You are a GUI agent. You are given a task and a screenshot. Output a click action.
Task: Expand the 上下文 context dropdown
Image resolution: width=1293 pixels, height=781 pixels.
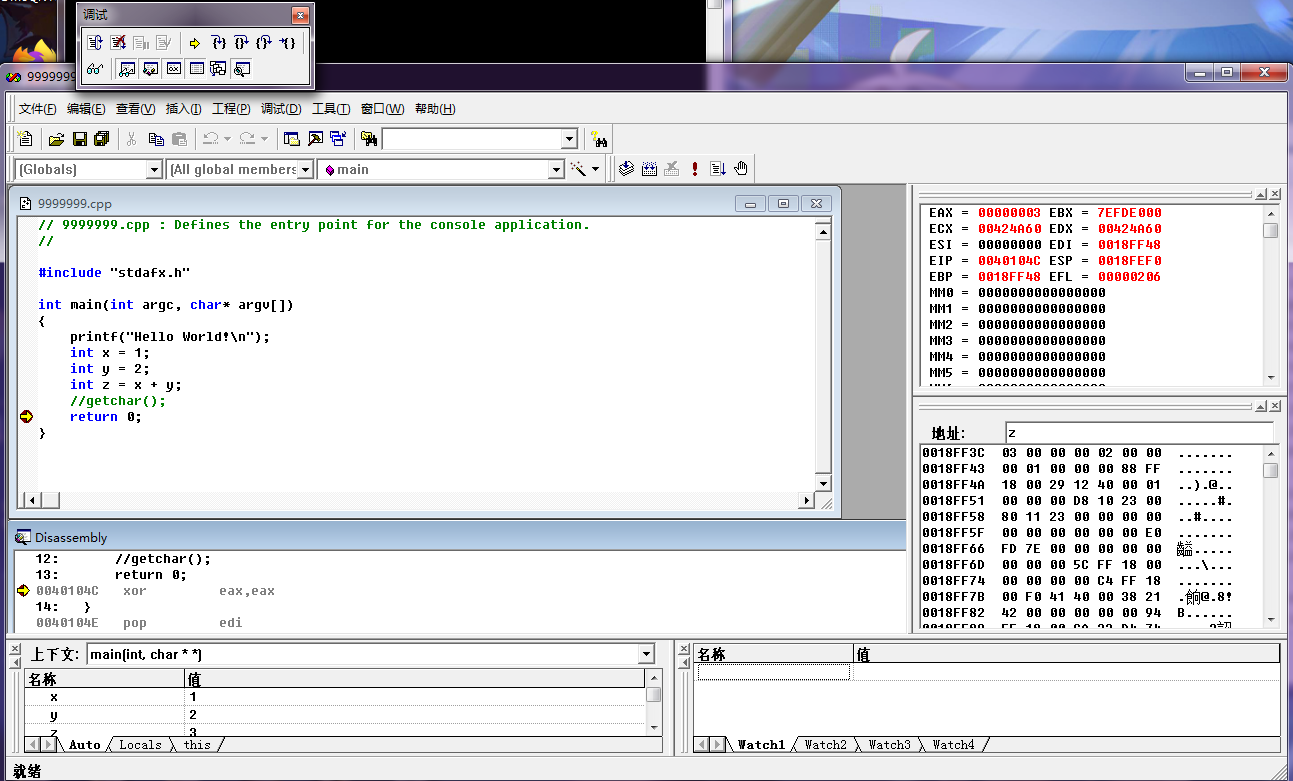[x=645, y=654]
